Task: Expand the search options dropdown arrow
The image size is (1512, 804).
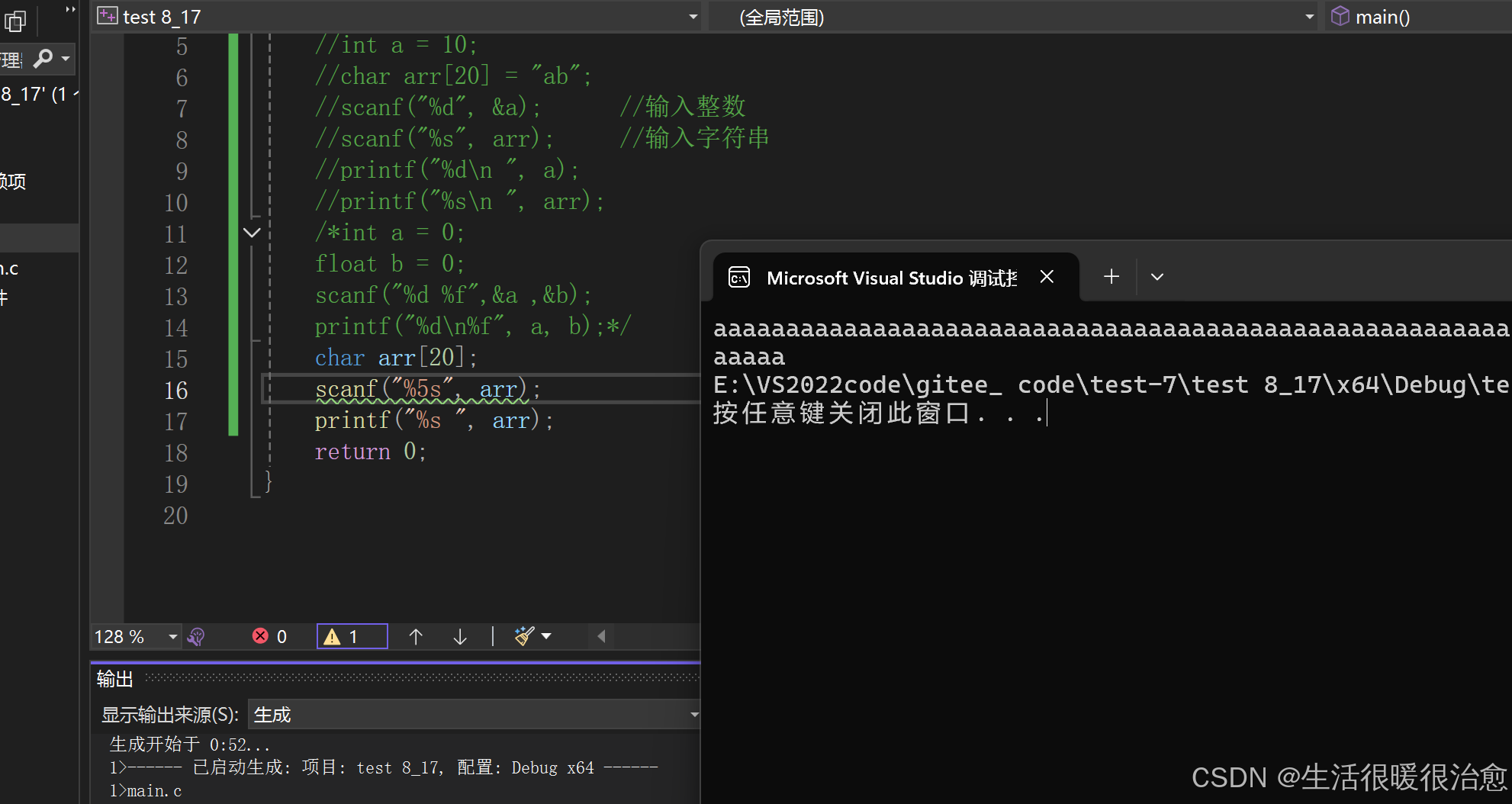Action: (66, 58)
